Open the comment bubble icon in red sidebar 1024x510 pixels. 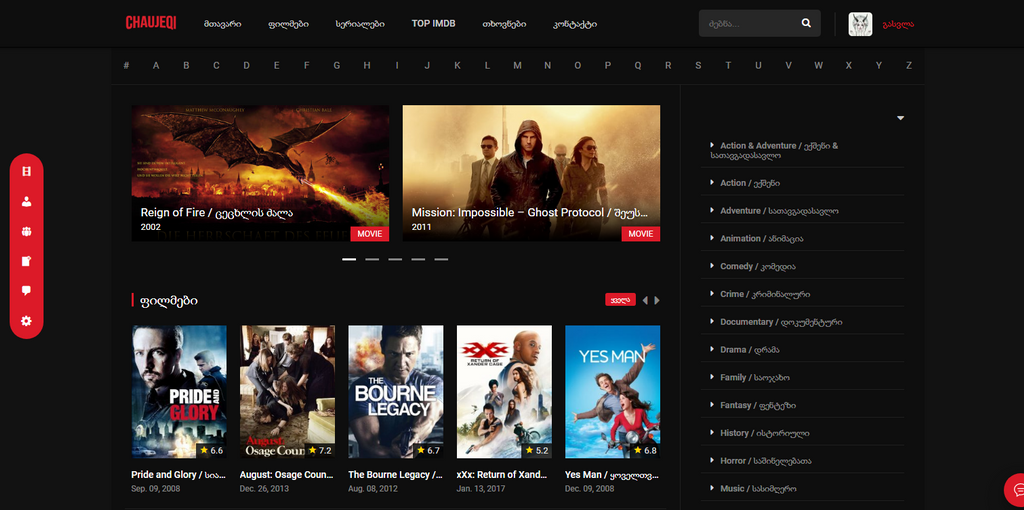pyautogui.click(x=26, y=291)
